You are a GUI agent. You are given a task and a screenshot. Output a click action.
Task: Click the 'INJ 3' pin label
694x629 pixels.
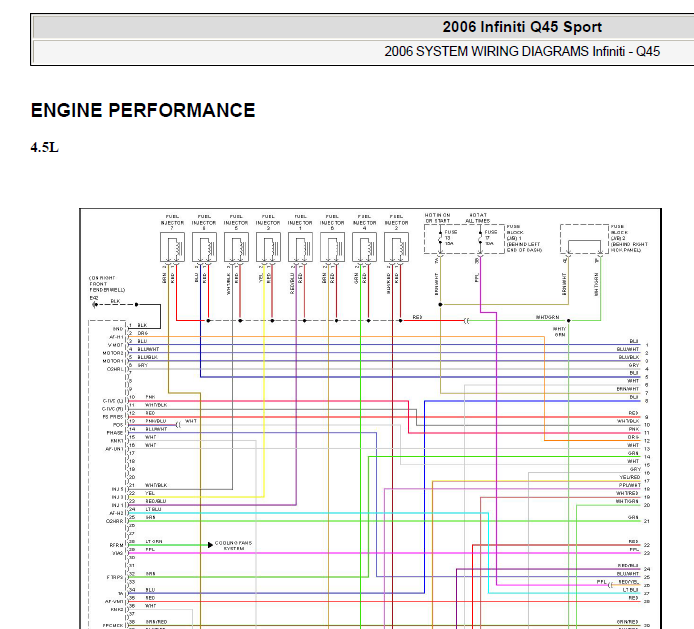pyautogui.click(x=118, y=497)
